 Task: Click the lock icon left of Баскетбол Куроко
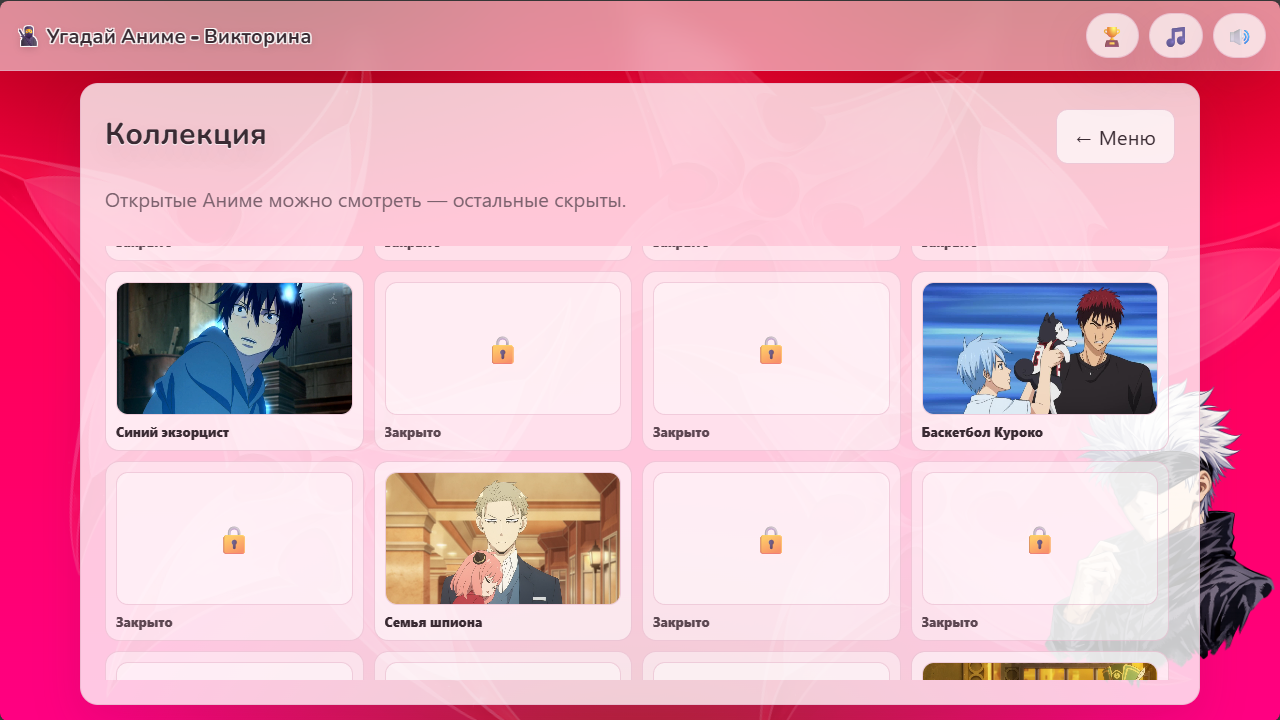coord(770,351)
